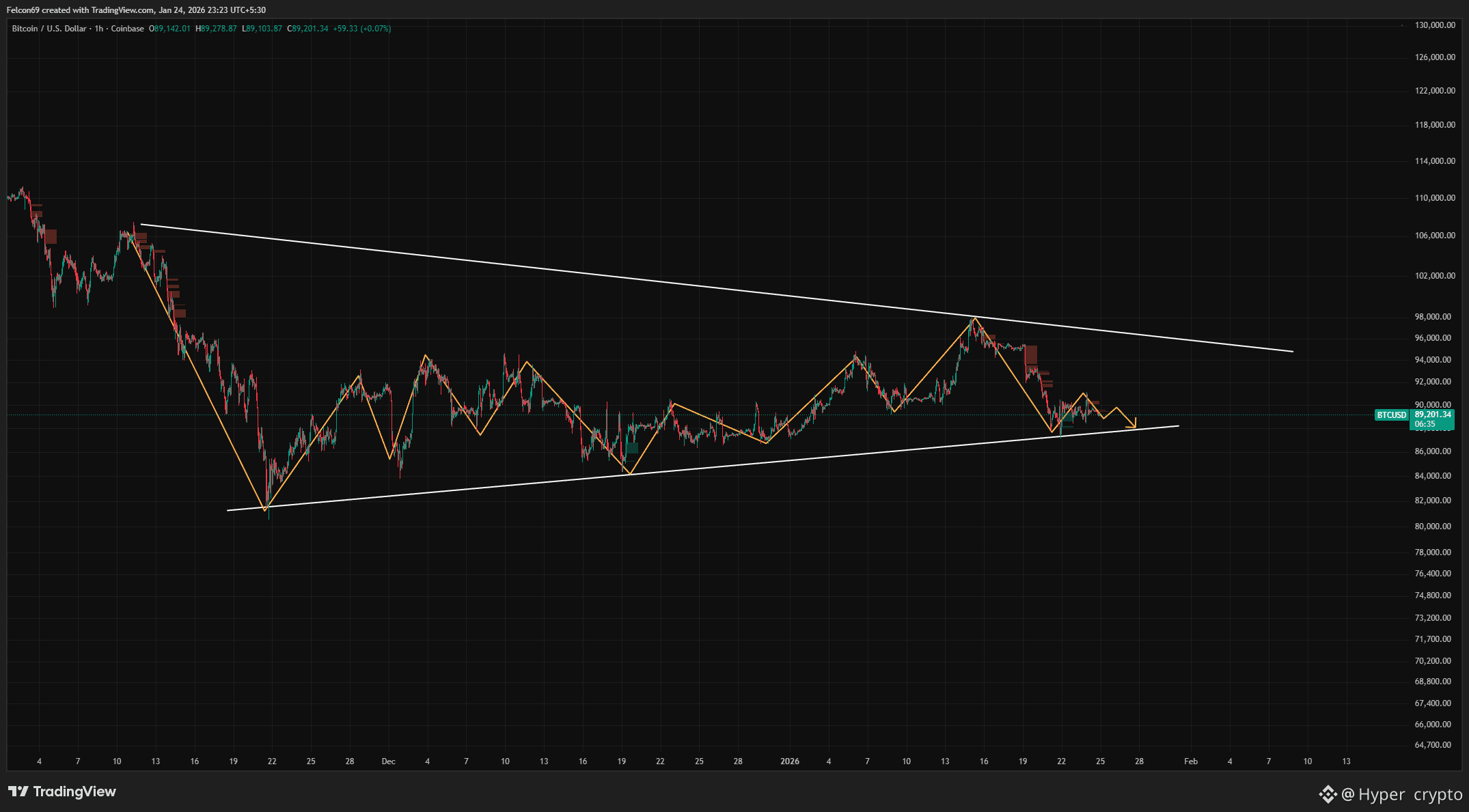
Task: Click the 94,000.00 price axis label
Action: tap(1433, 360)
